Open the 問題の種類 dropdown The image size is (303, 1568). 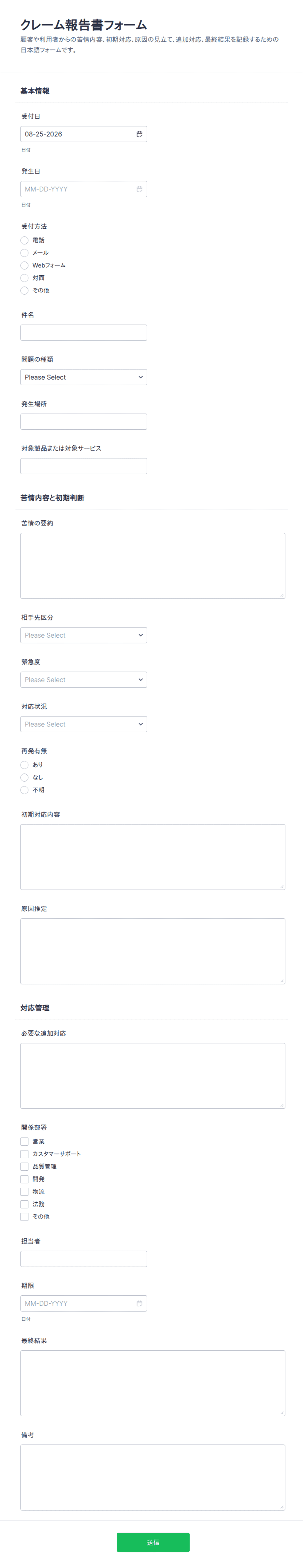(83, 377)
